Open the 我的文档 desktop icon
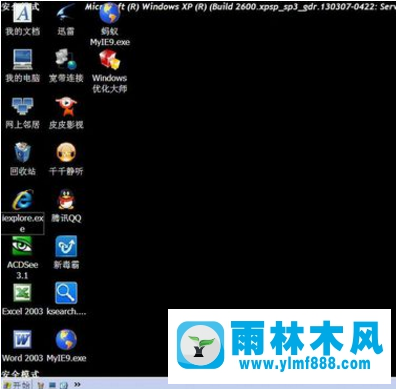This screenshot has width=396, height=389. pyautogui.click(x=23, y=20)
